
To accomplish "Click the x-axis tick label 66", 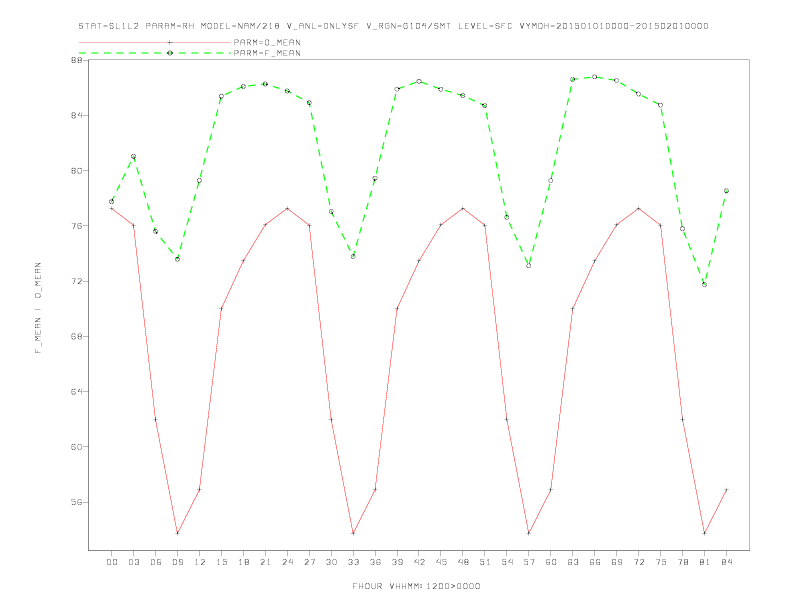I will [595, 562].
